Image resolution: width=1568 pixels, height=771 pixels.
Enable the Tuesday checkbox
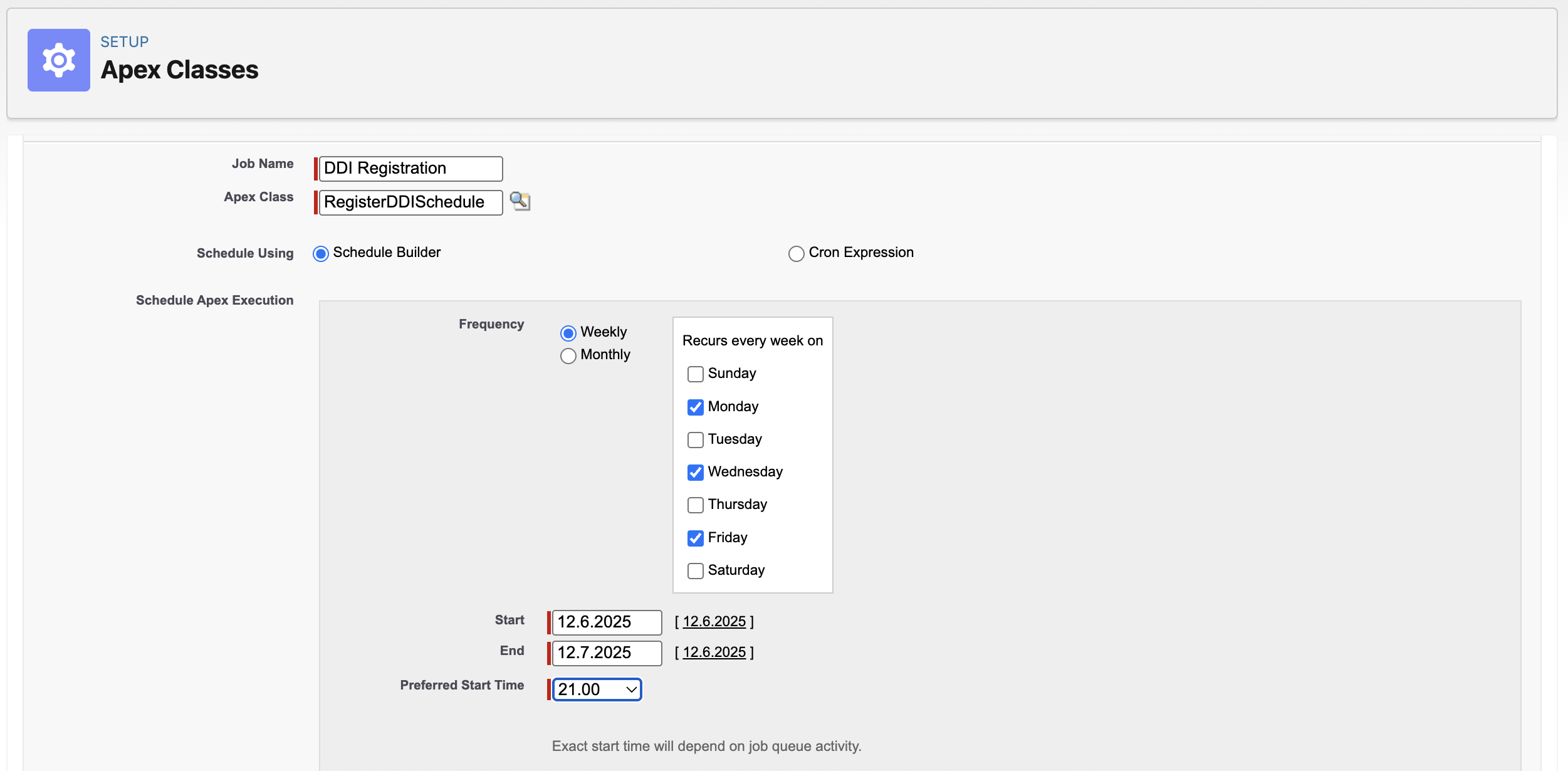coord(695,439)
